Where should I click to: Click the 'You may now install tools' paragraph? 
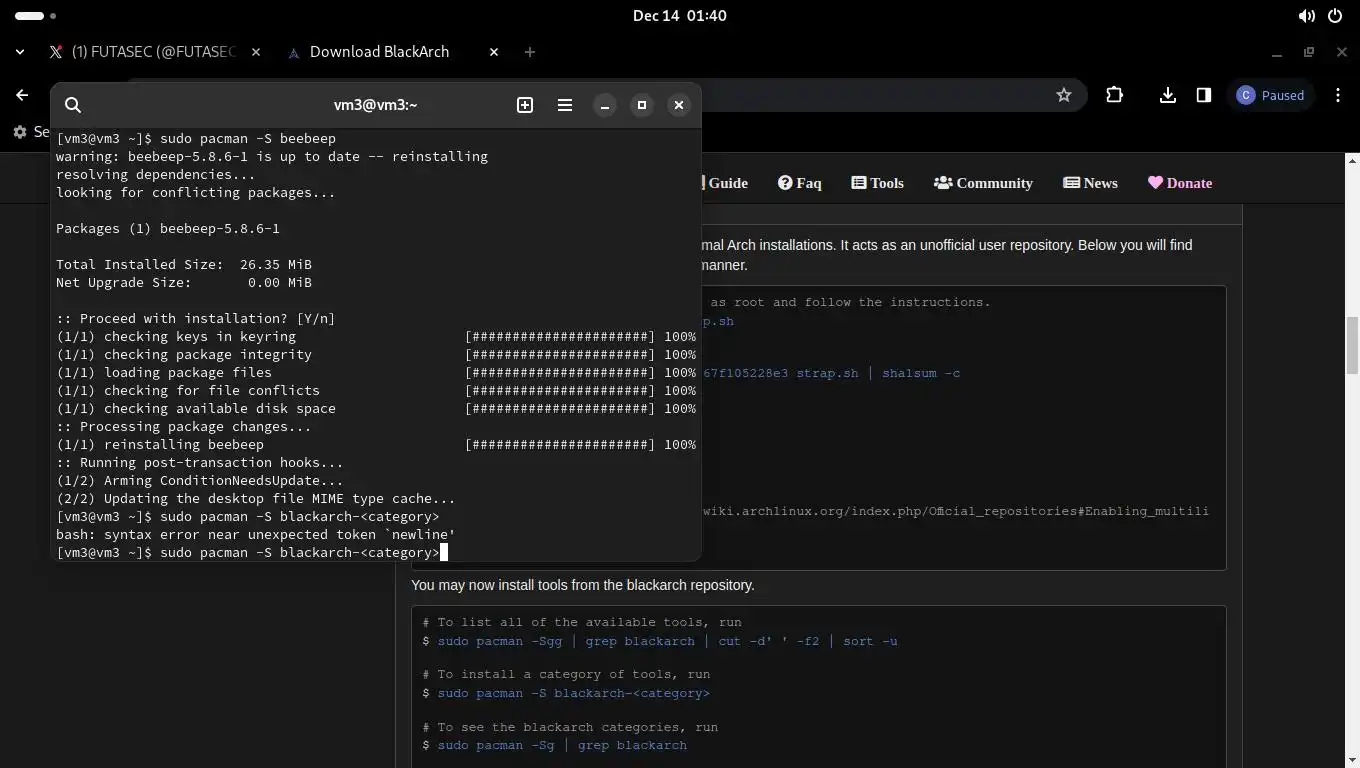583,585
